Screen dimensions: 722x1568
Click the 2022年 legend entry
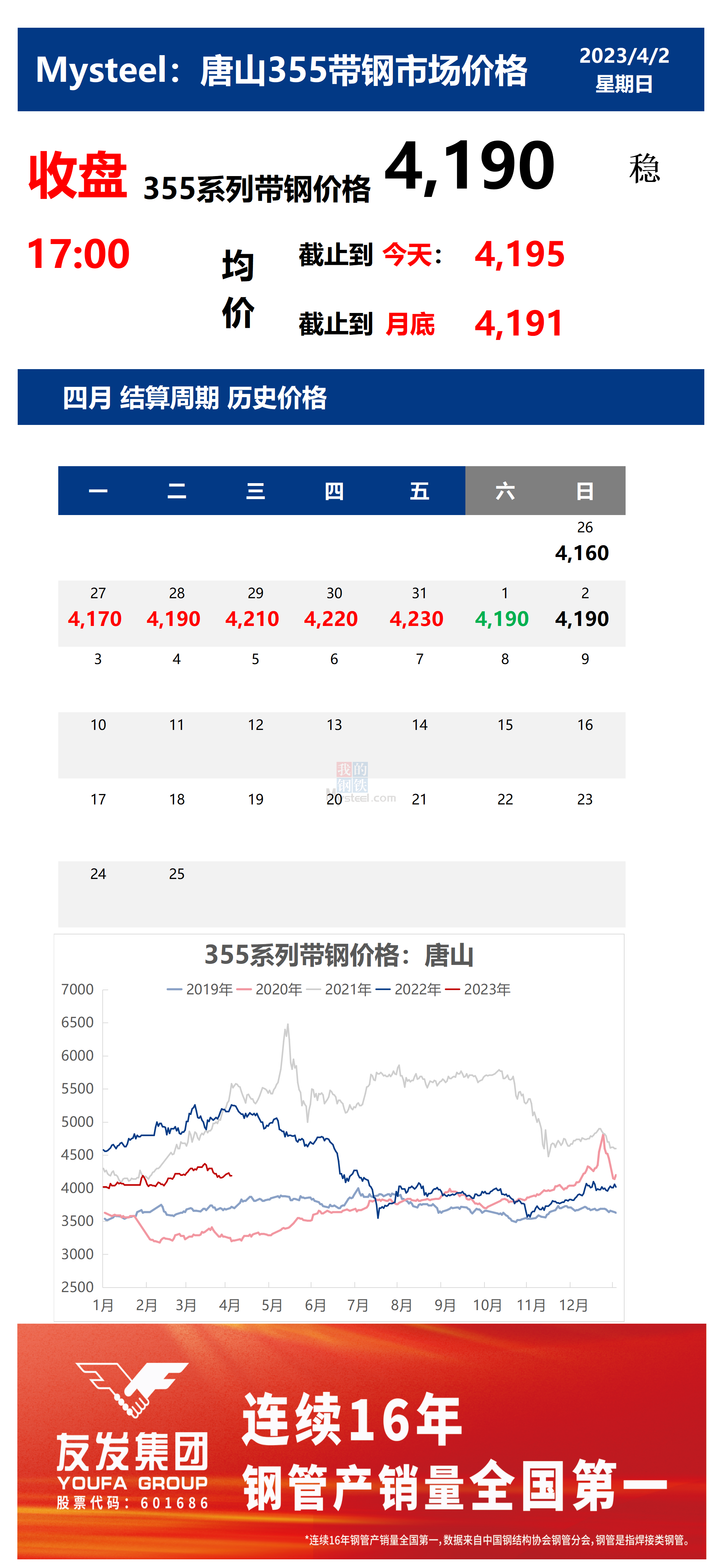pos(409,990)
